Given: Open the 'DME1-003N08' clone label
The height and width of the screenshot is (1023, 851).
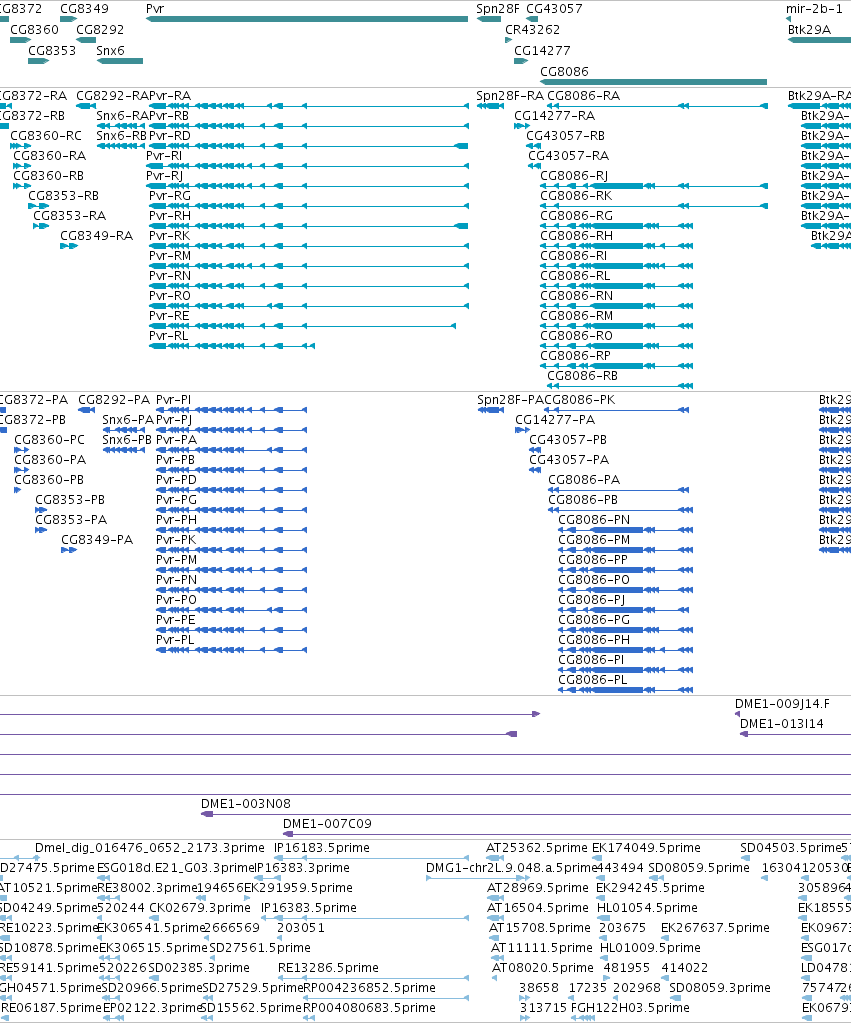Looking at the screenshot, I should pyautogui.click(x=246, y=803).
